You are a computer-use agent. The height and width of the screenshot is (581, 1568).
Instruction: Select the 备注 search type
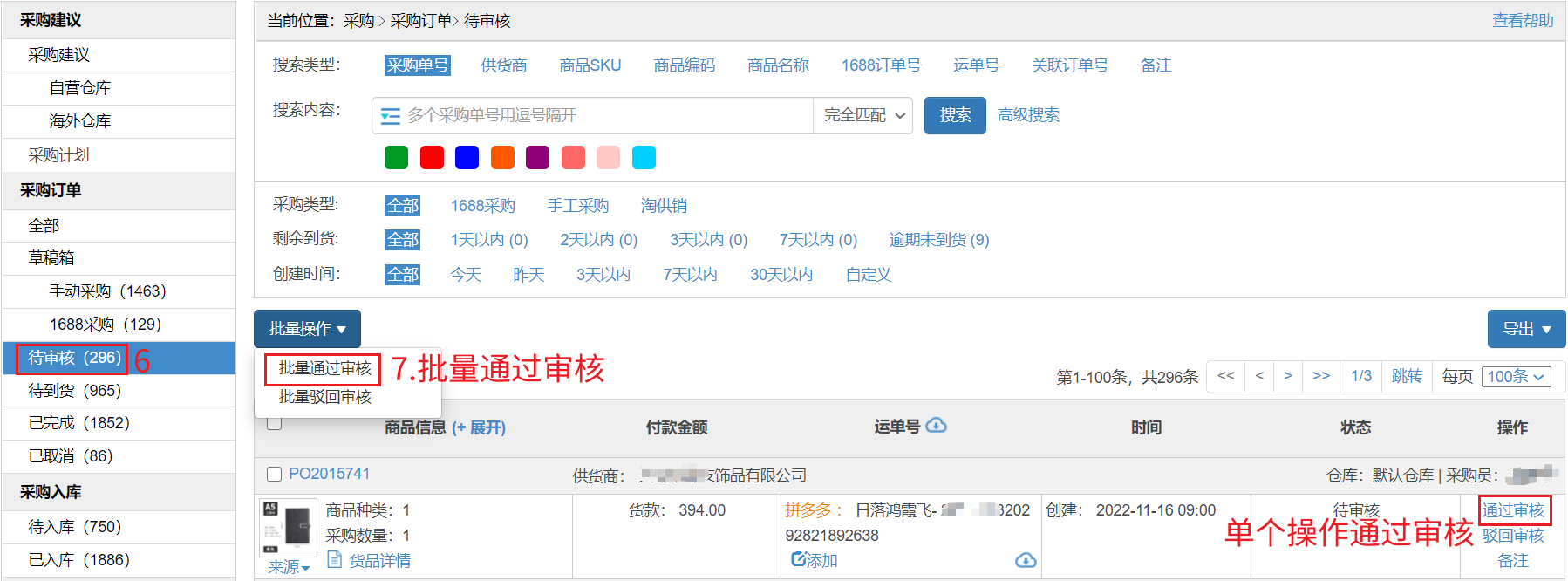(1156, 65)
